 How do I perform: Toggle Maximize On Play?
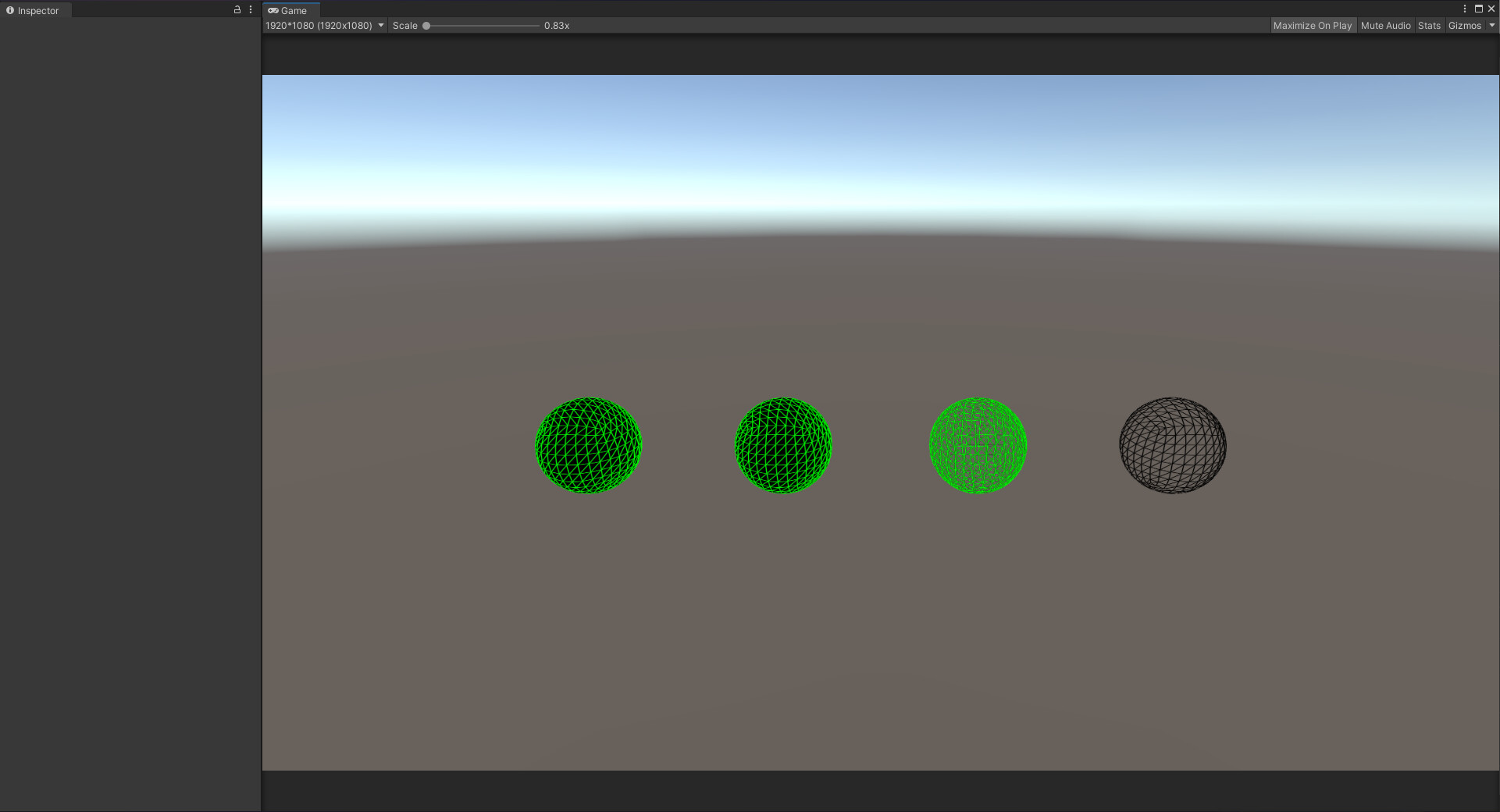point(1312,26)
